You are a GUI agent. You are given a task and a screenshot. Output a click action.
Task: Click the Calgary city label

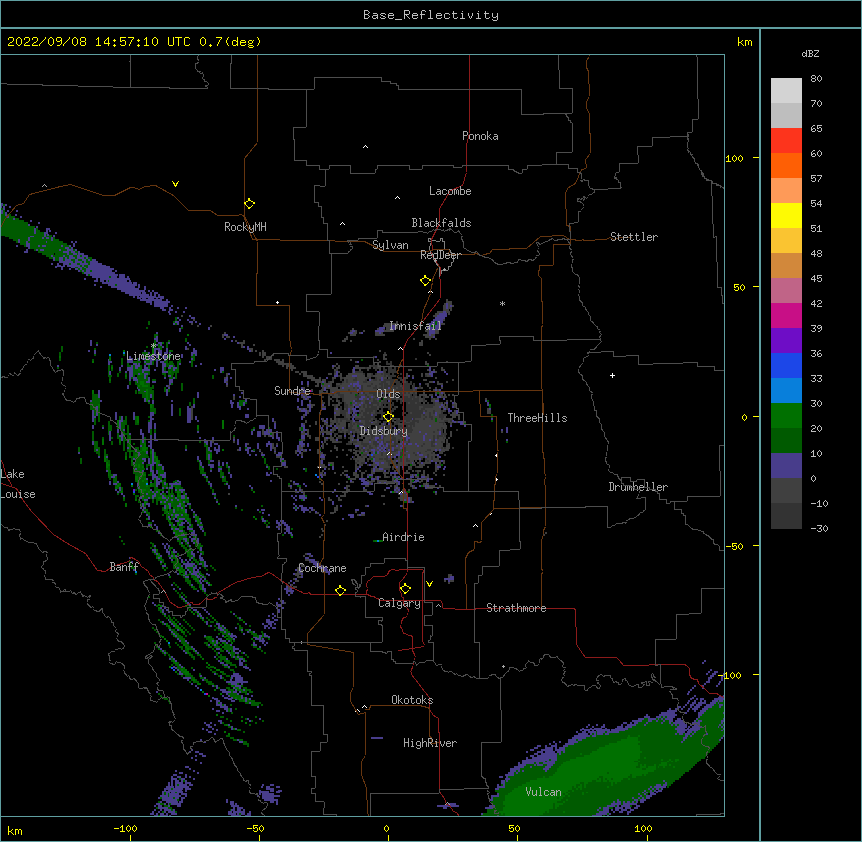coord(399,603)
